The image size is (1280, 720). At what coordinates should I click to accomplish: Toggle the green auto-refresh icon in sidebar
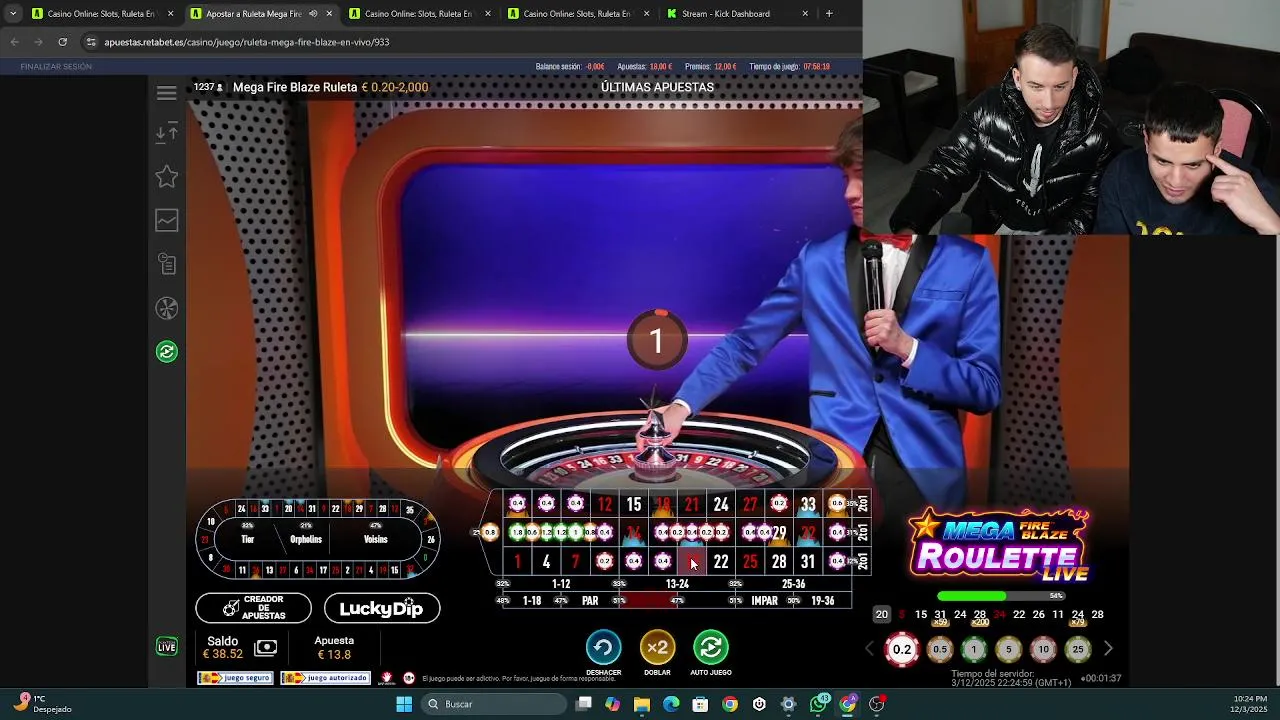(167, 352)
